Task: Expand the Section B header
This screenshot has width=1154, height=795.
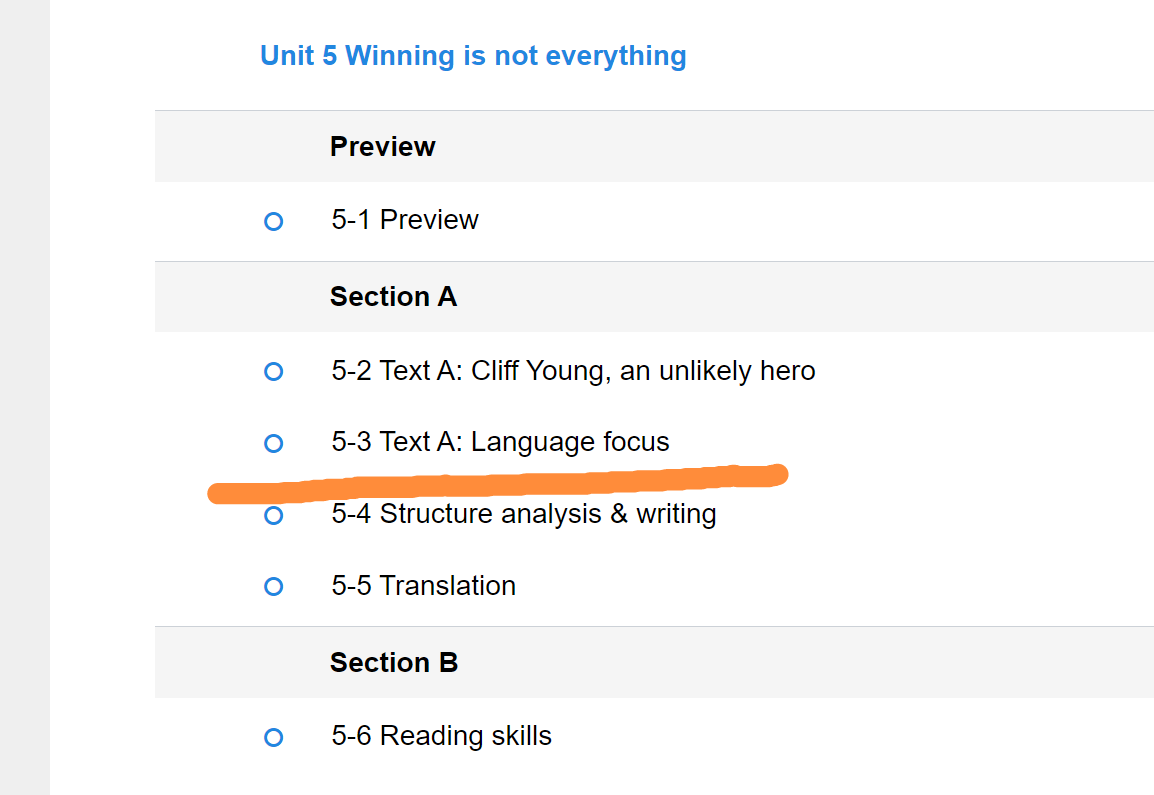Action: pyautogui.click(x=394, y=663)
